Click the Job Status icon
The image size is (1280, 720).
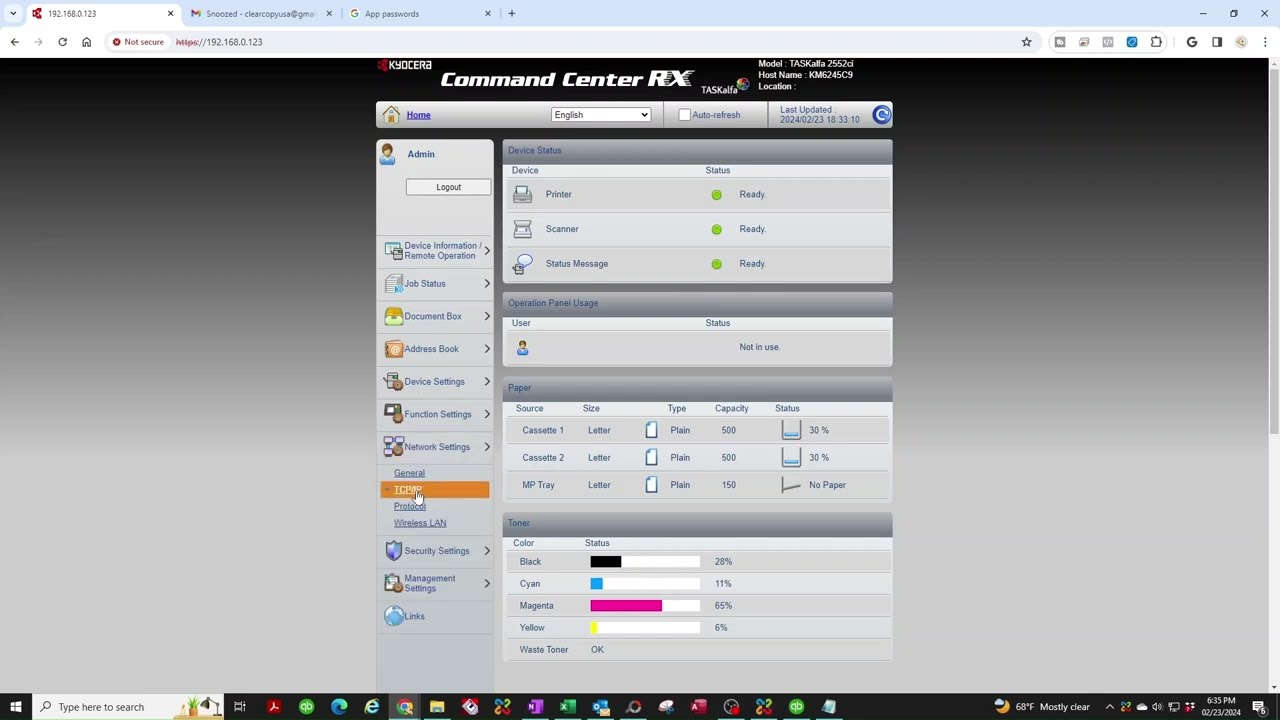click(x=393, y=284)
